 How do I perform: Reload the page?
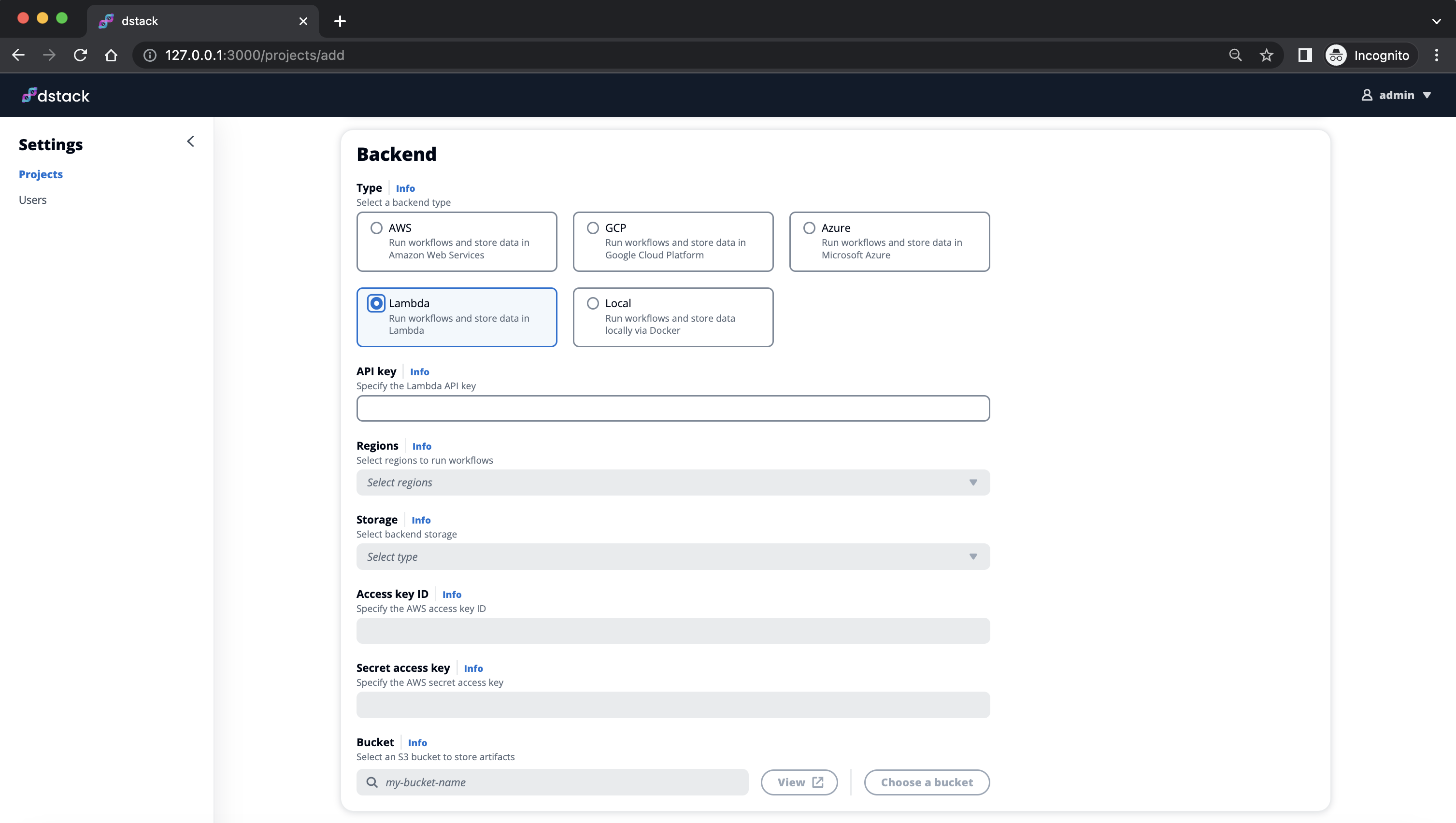[x=80, y=55]
